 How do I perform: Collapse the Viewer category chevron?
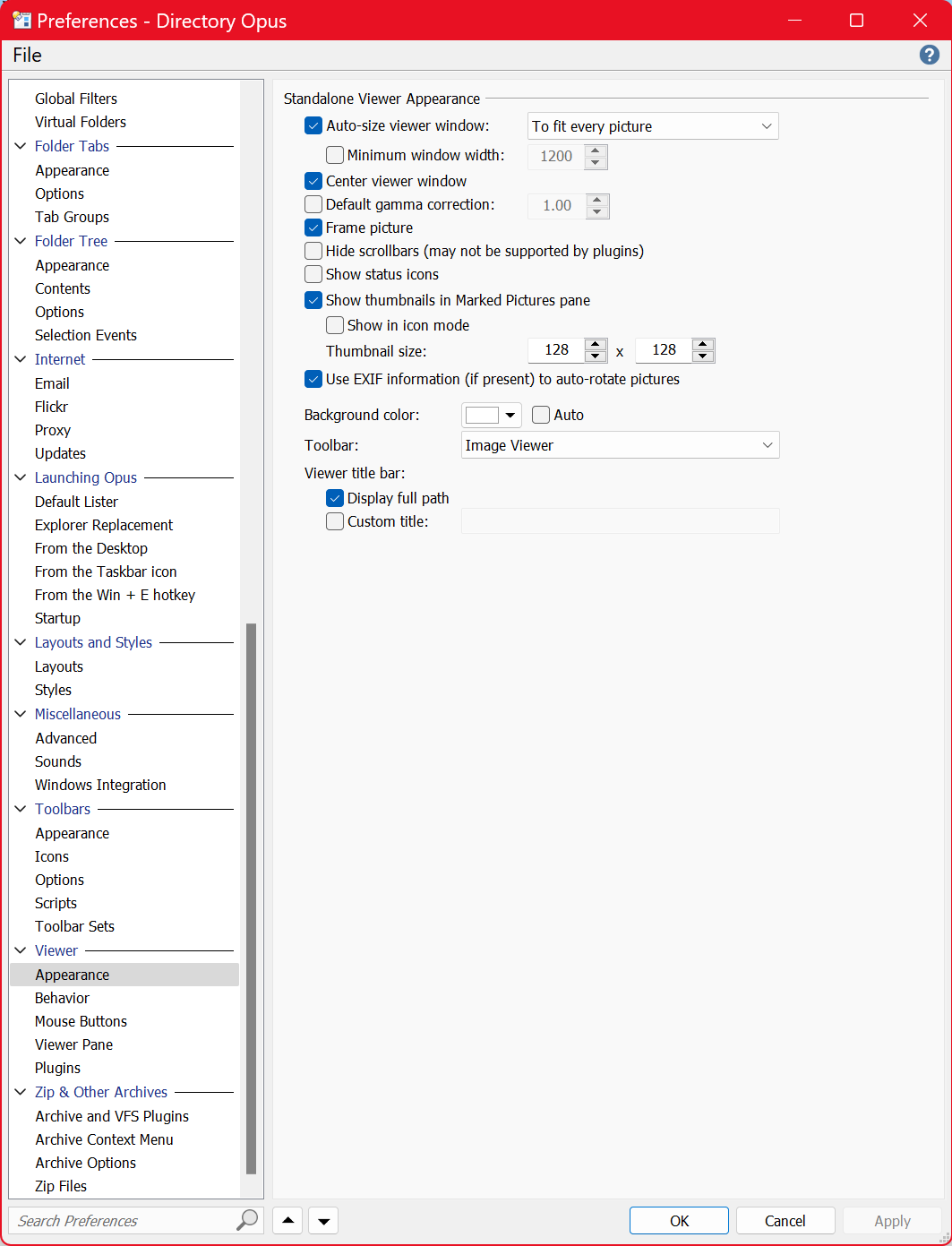pyautogui.click(x=21, y=950)
